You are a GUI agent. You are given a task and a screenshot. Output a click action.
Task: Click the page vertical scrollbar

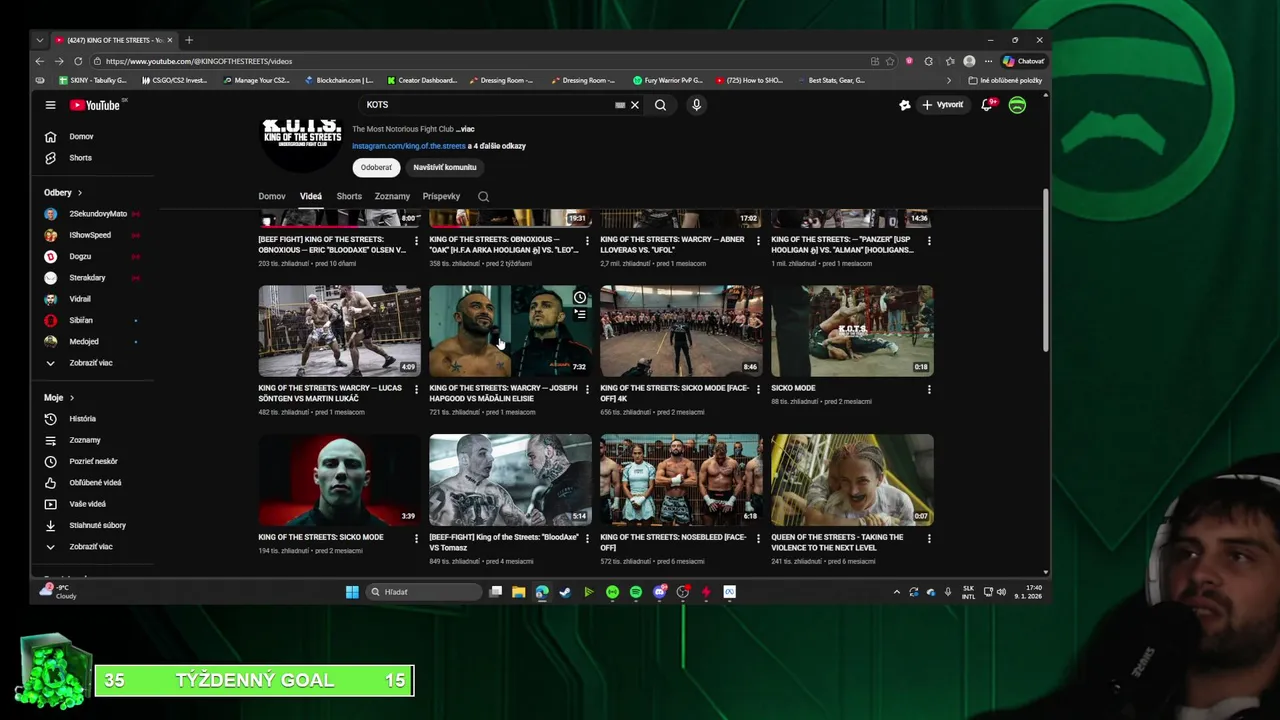(1046, 270)
